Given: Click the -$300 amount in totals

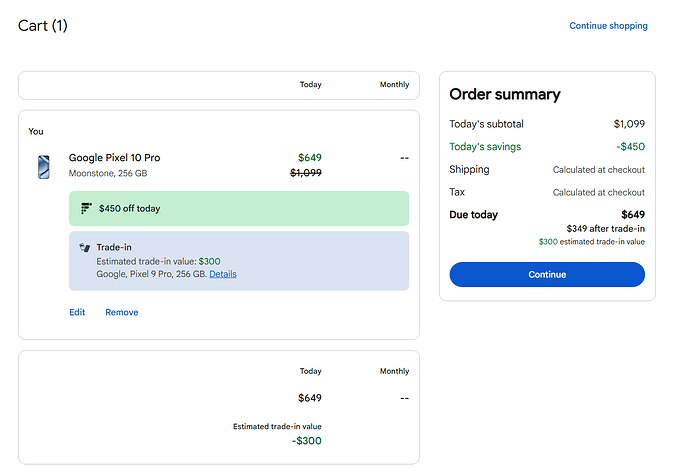Looking at the screenshot, I should pos(307,441).
